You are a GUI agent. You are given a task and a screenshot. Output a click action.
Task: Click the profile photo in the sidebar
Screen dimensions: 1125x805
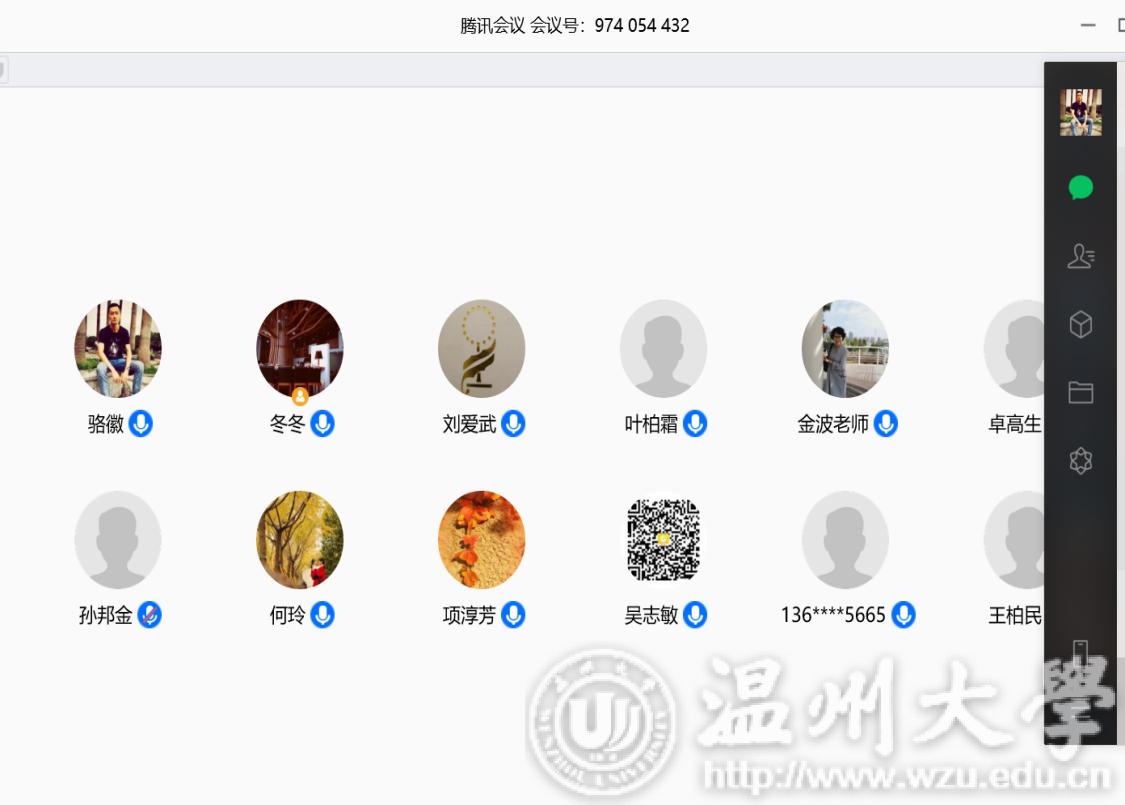pos(1081,113)
